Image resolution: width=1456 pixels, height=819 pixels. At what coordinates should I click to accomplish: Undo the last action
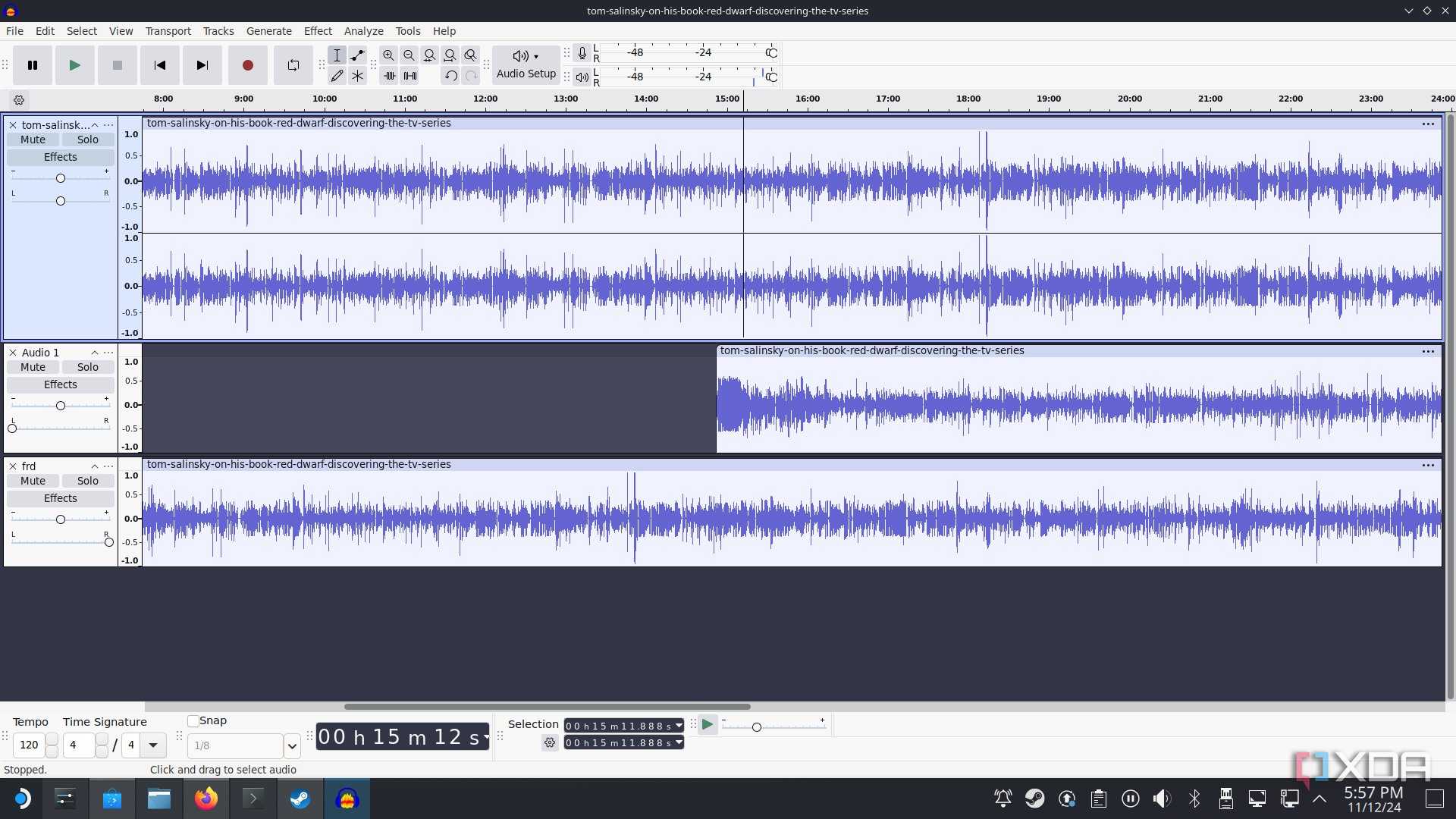(x=450, y=76)
